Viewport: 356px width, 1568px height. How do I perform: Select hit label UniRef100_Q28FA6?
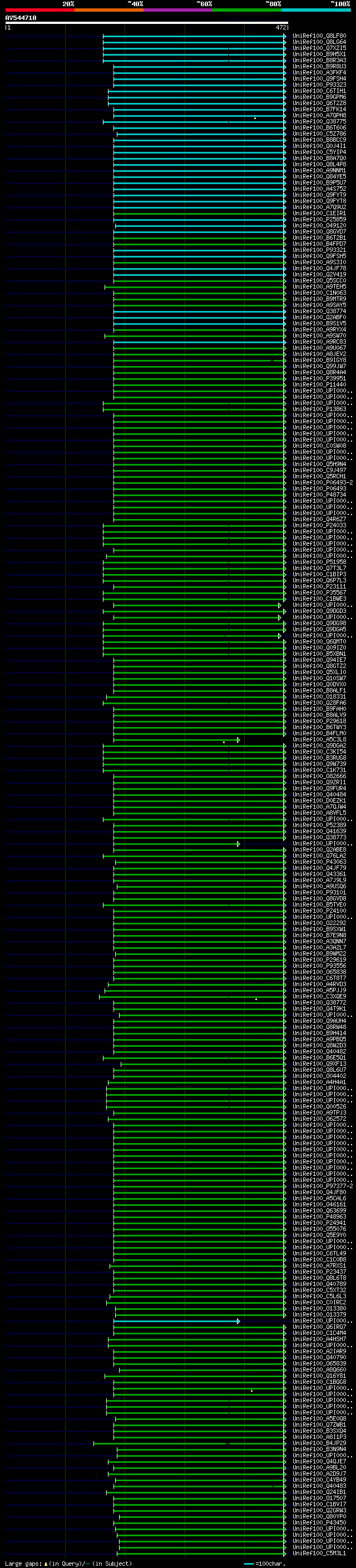tap(319, 703)
